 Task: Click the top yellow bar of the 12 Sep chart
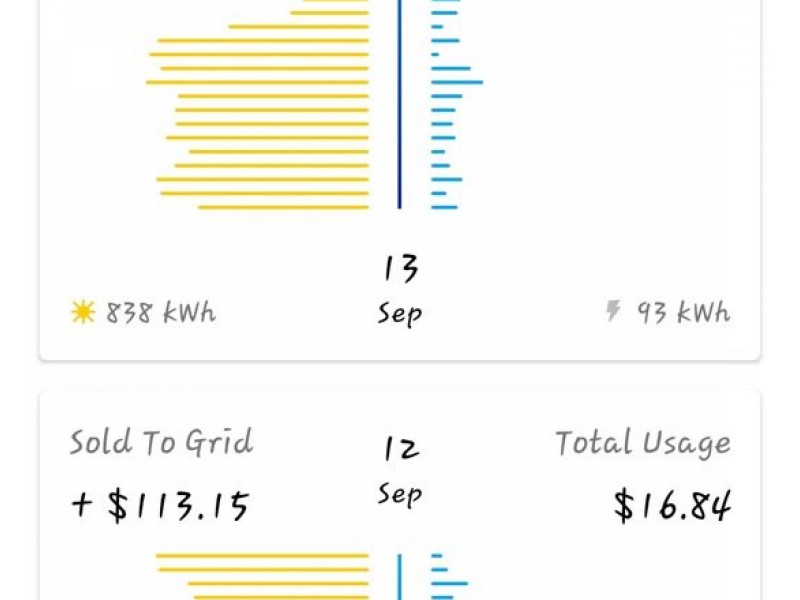pyautogui.click(x=262, y=556)
